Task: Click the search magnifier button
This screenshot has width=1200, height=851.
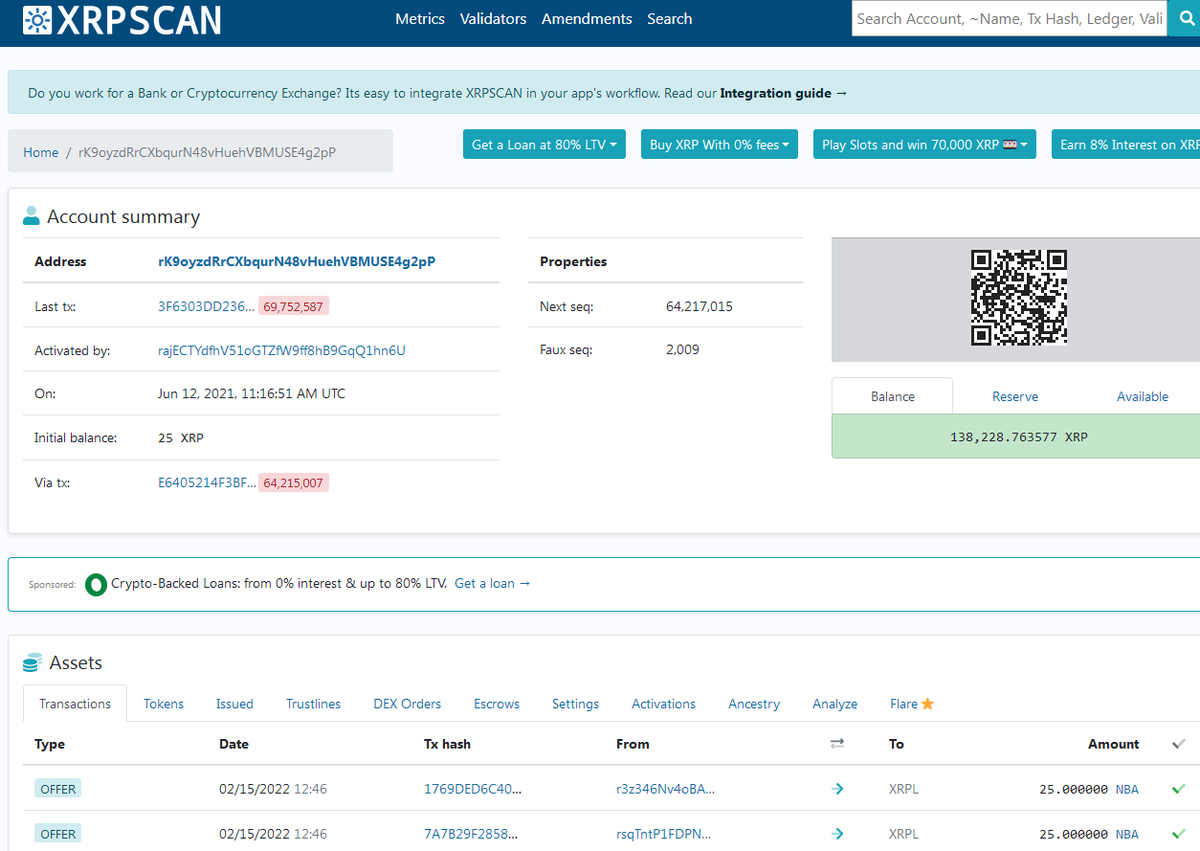Action: (1186, 18)
